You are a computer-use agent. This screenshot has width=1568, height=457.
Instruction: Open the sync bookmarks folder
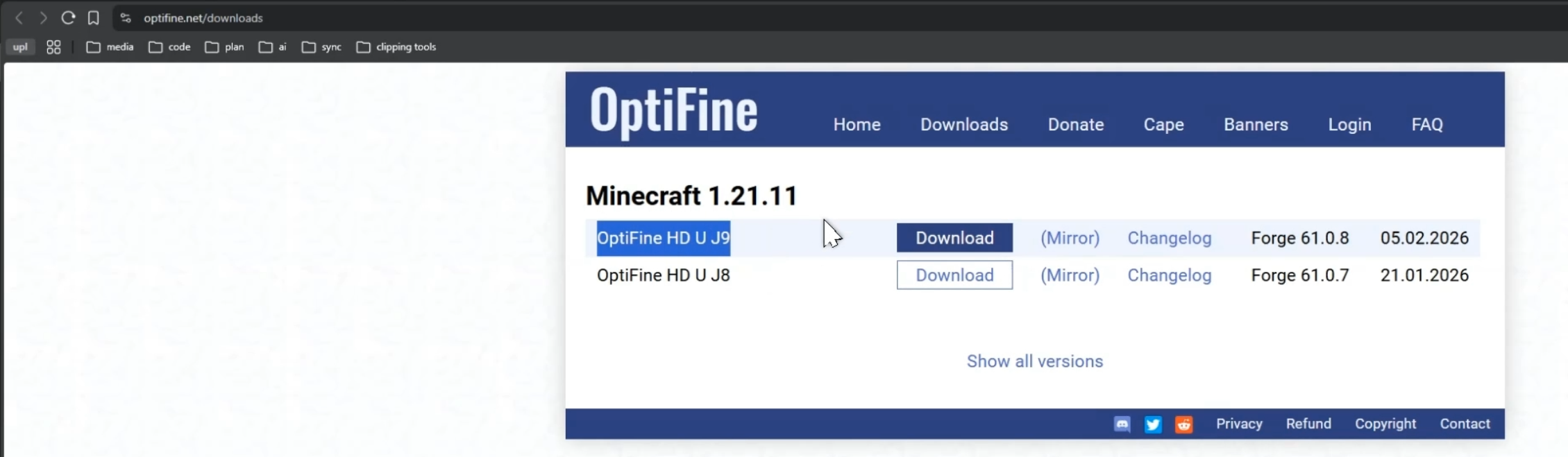pyautogui.click(x=321, y=47)
